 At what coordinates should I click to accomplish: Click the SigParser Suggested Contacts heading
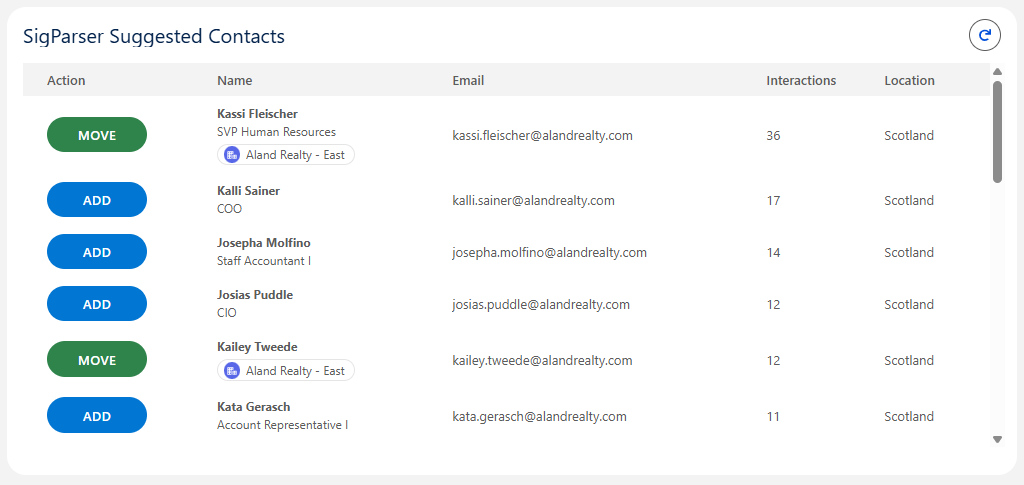[154, 36]
